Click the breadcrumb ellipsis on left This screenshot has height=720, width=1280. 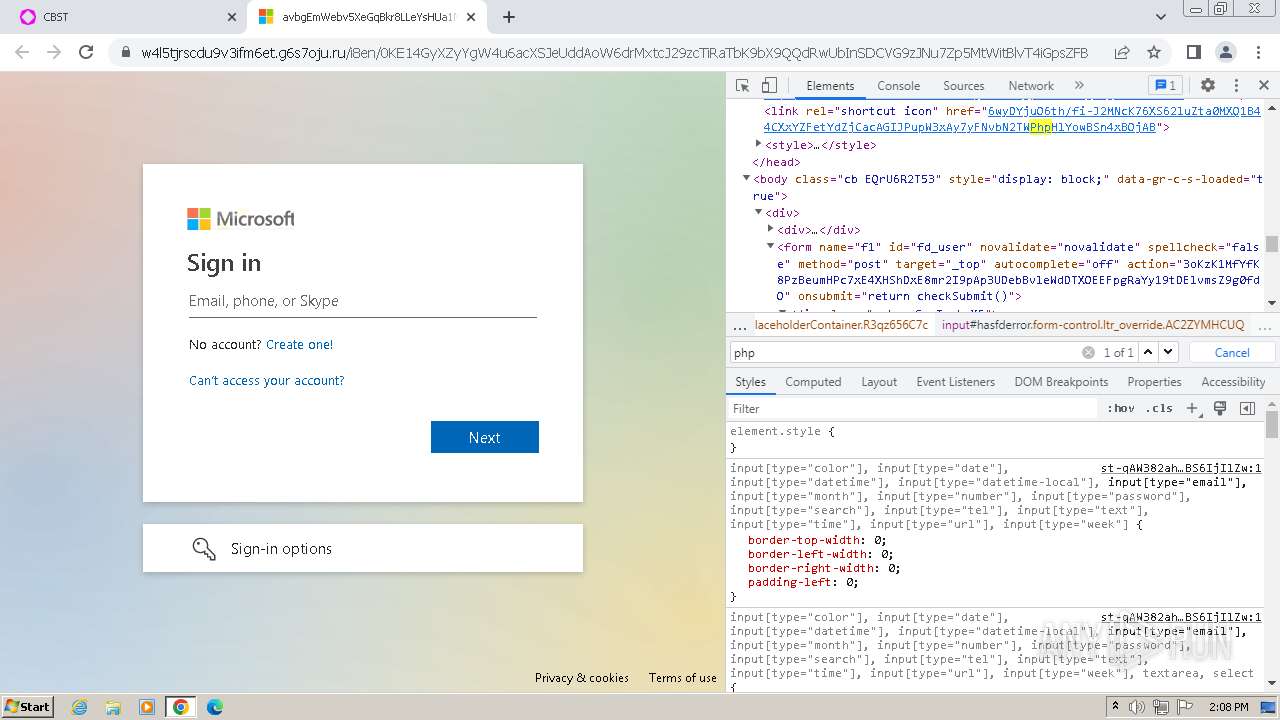click(739, 325)
